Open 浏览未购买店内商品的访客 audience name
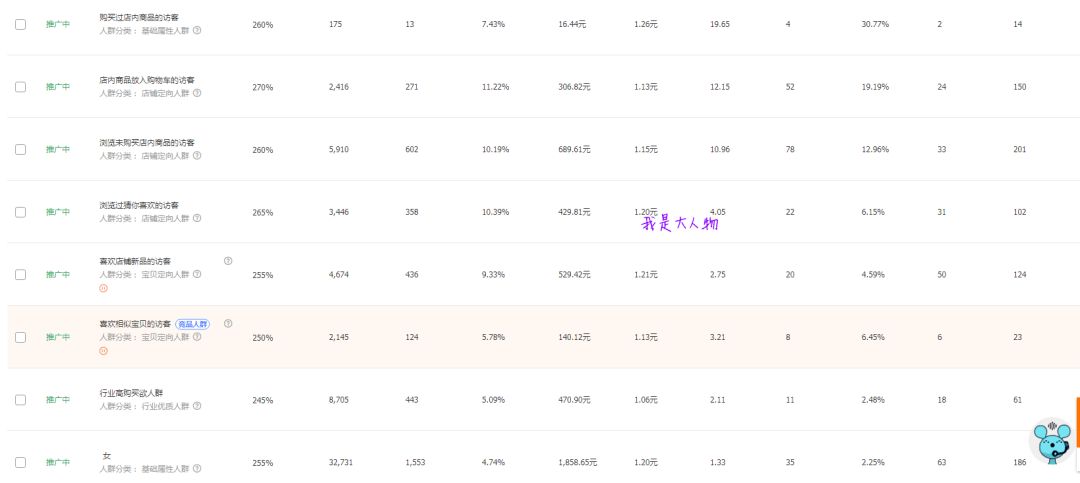The width and height of the screenshot is (1080, 483). tap(146, 143)
